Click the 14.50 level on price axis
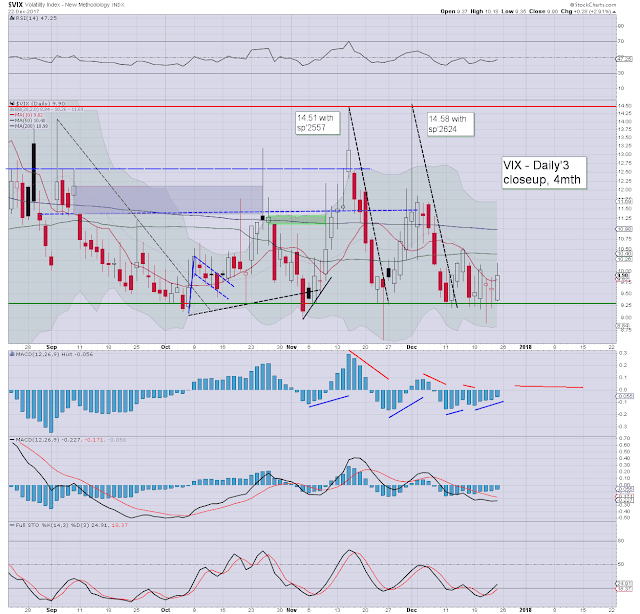Screen dimensions: 640x614 coord(625,106)
